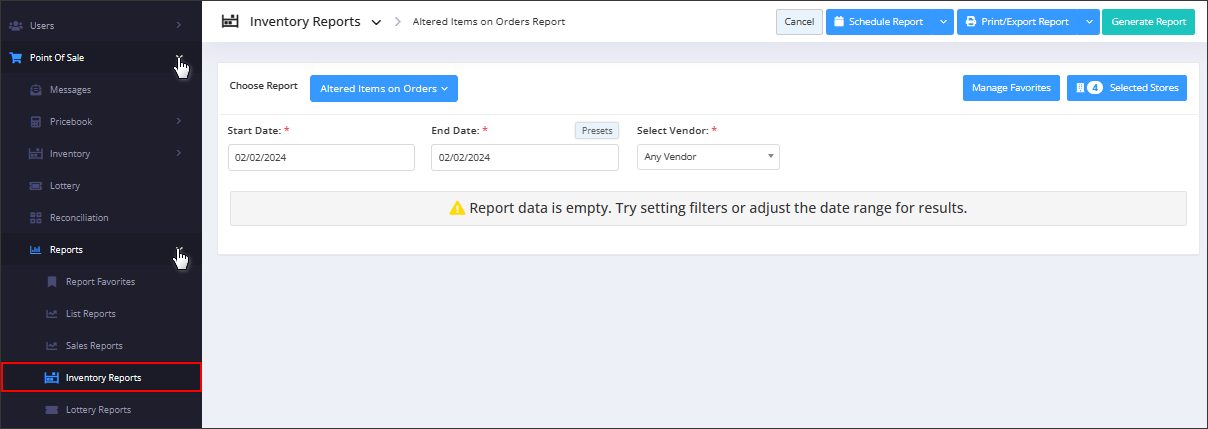Click the Point Of Sale cart icon
1208x429 pixels.
[x=15, y=58]
